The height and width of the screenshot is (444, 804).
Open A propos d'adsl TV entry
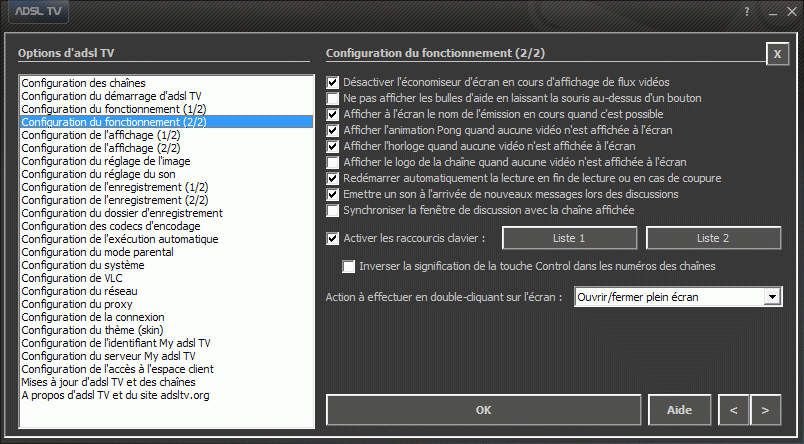tap(167, 395)
